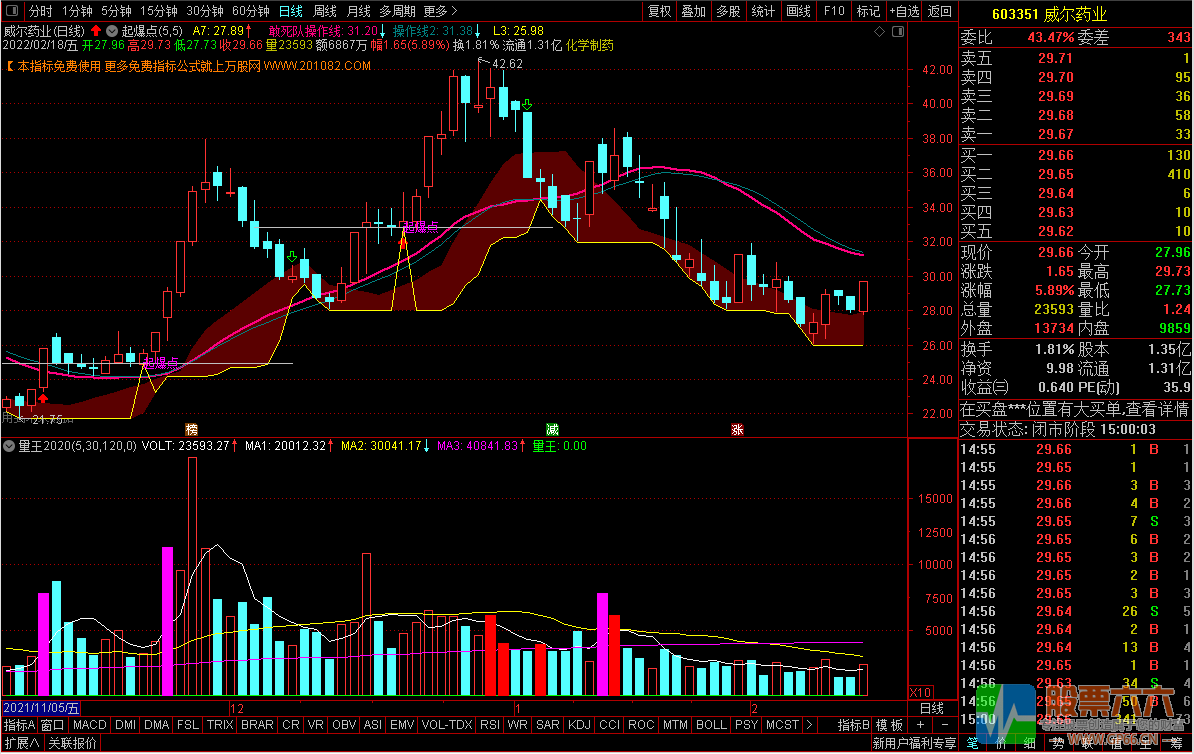Add the stock via the +自选 button

pyautogui.click(x=904, y=11)
